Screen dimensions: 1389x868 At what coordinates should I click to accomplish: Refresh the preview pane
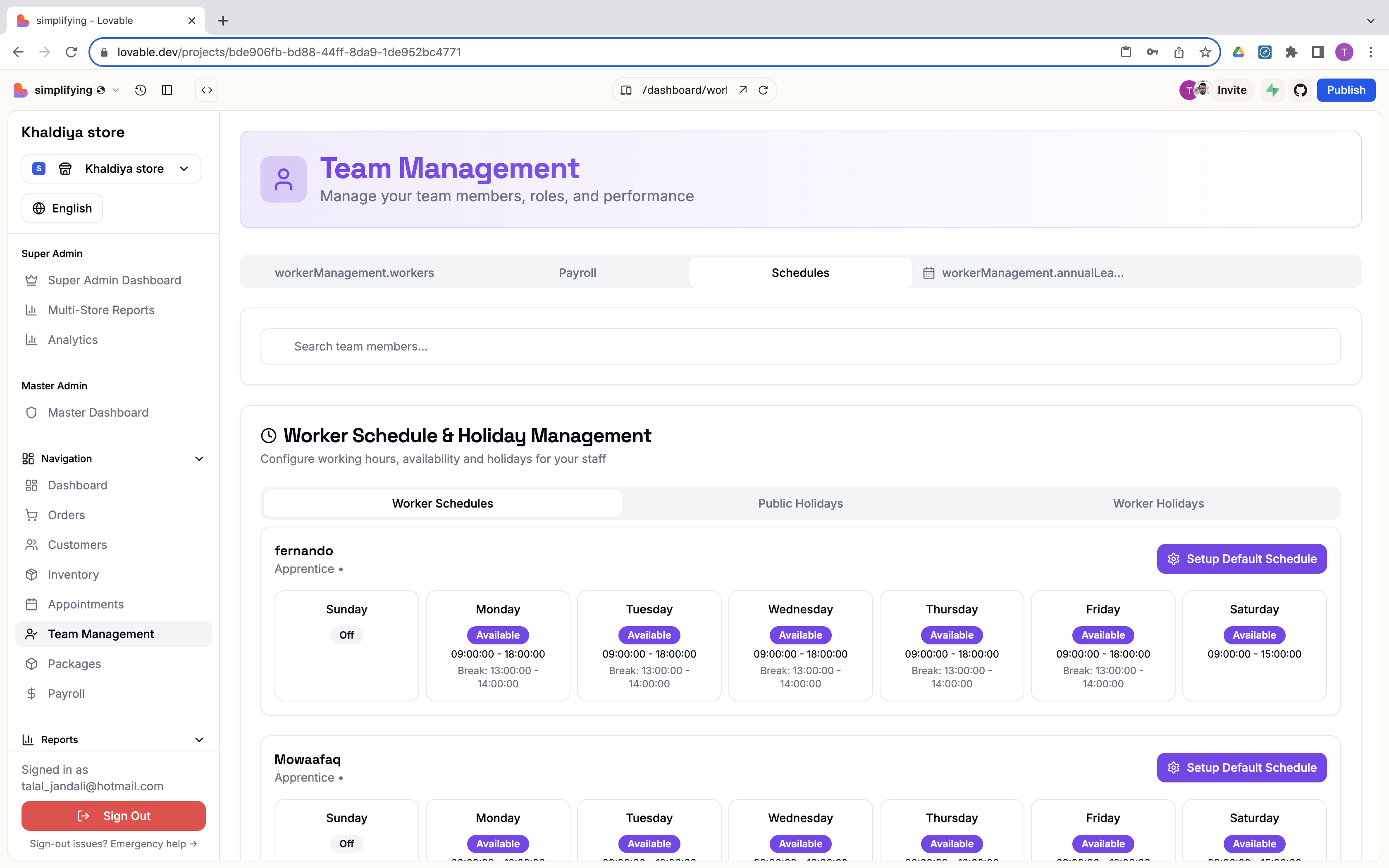764,90
